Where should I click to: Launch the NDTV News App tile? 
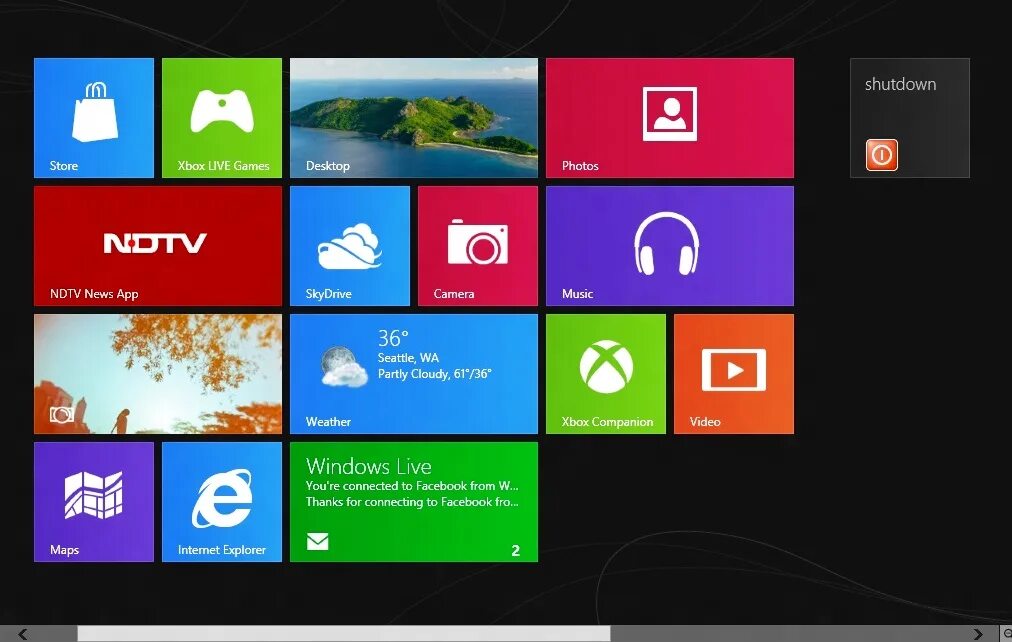pyautogui.click(x=157, y=246)
